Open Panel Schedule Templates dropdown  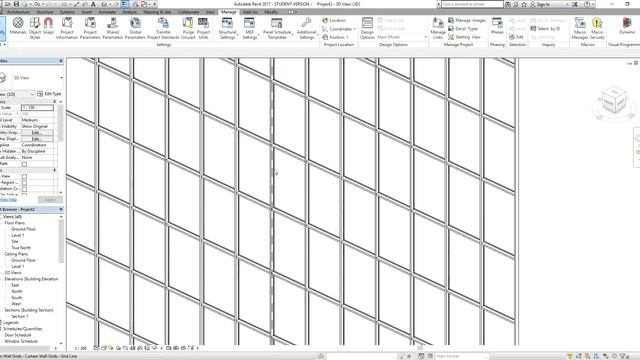click(x=277, y=27)
